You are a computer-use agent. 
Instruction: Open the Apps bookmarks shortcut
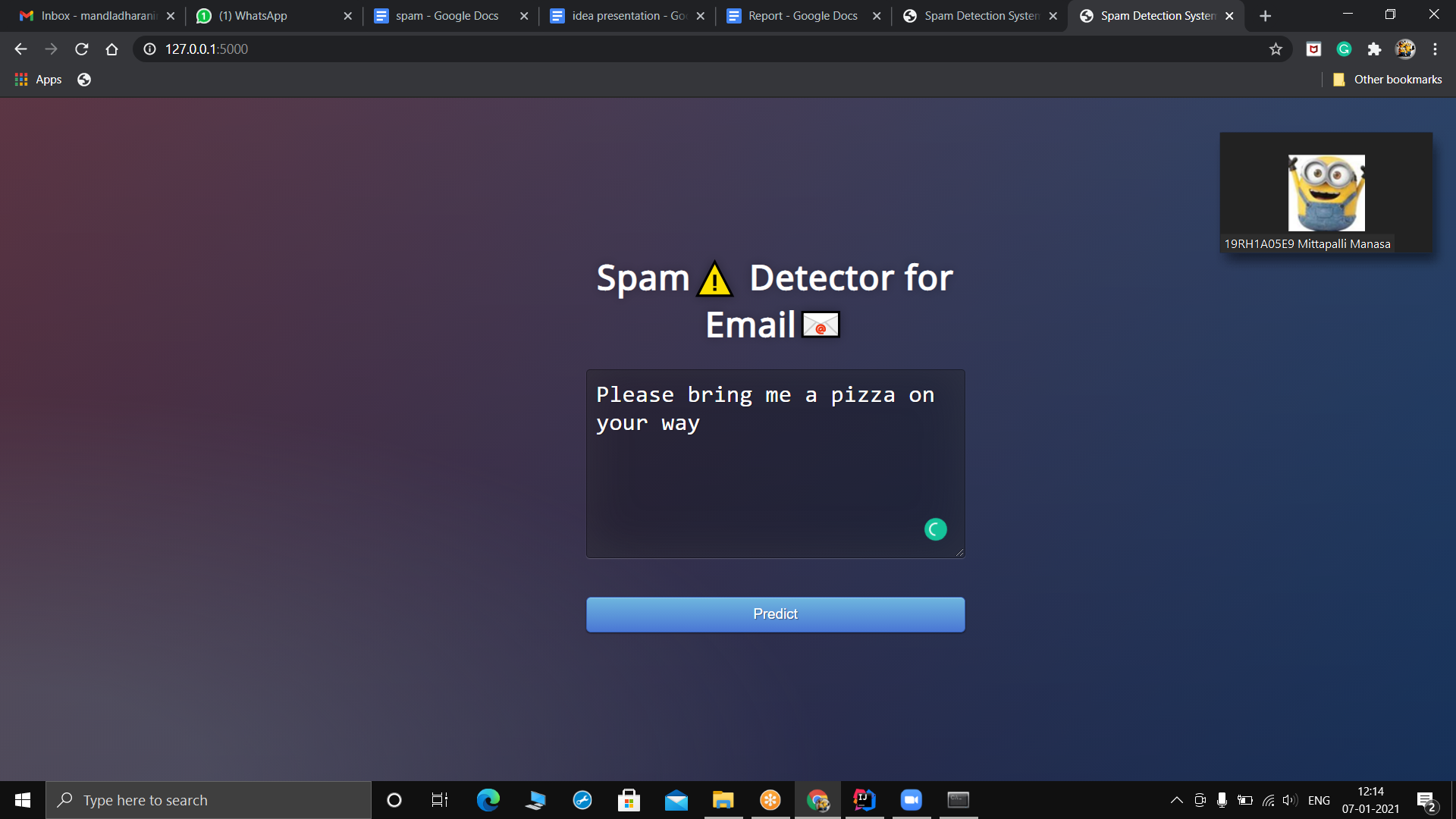38,80
